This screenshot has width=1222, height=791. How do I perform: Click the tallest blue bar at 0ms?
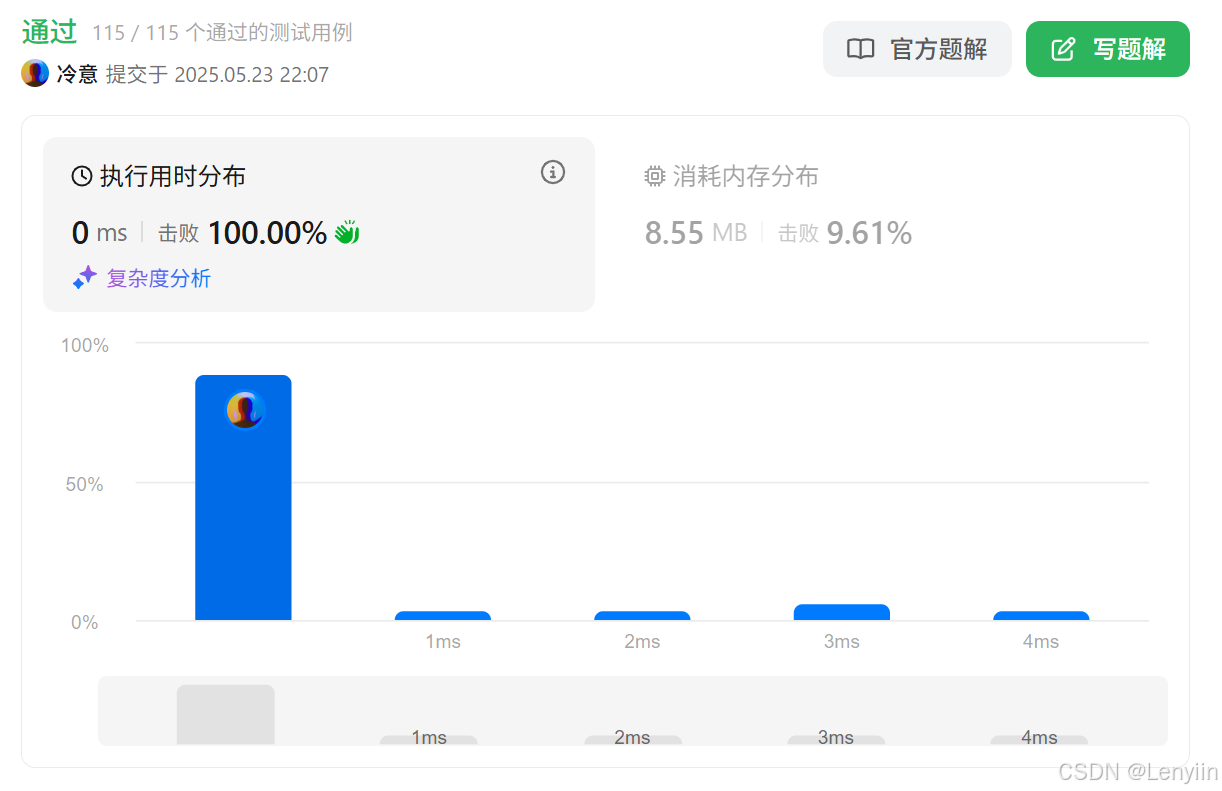243,498
